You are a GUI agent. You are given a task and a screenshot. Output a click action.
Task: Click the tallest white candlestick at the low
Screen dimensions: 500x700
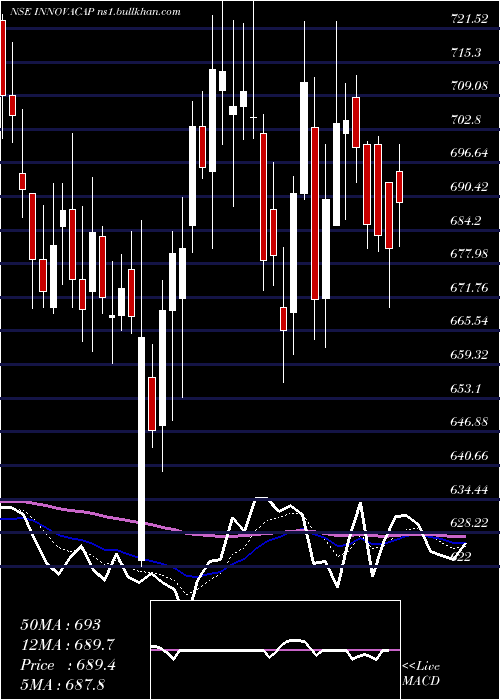point(142,449)
